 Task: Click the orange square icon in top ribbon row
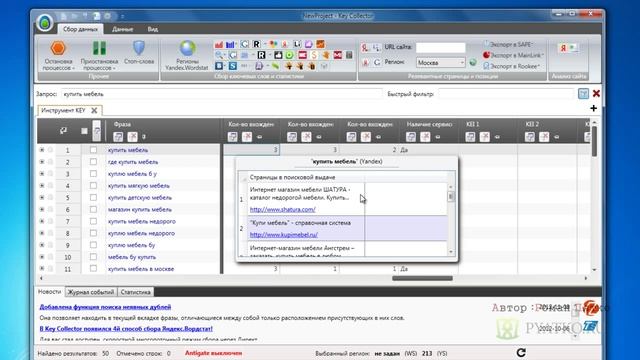point(320,44)
